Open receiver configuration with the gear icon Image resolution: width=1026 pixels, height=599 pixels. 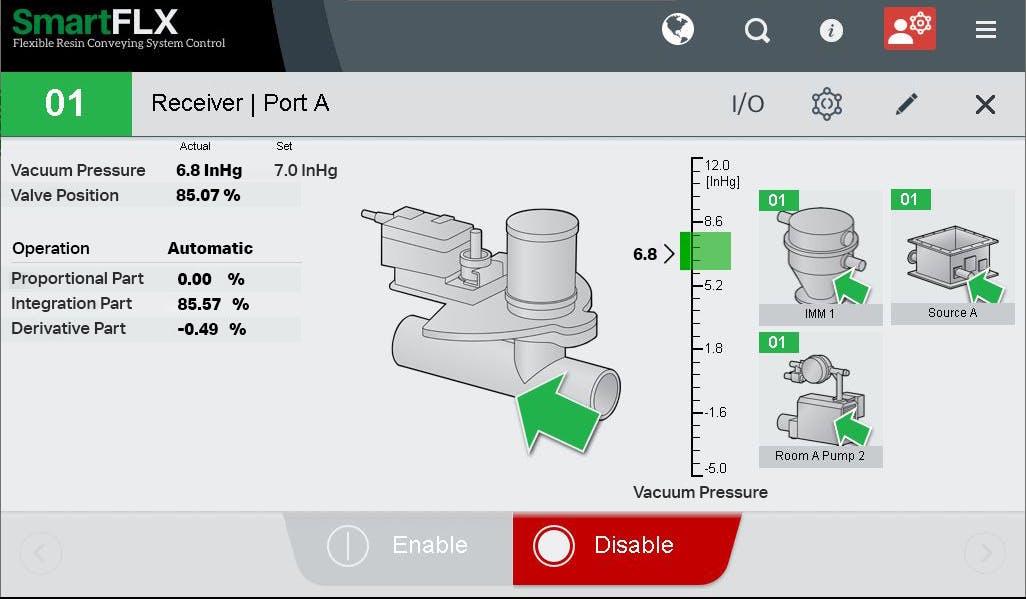pyautogui.click(x=827, y=103)
